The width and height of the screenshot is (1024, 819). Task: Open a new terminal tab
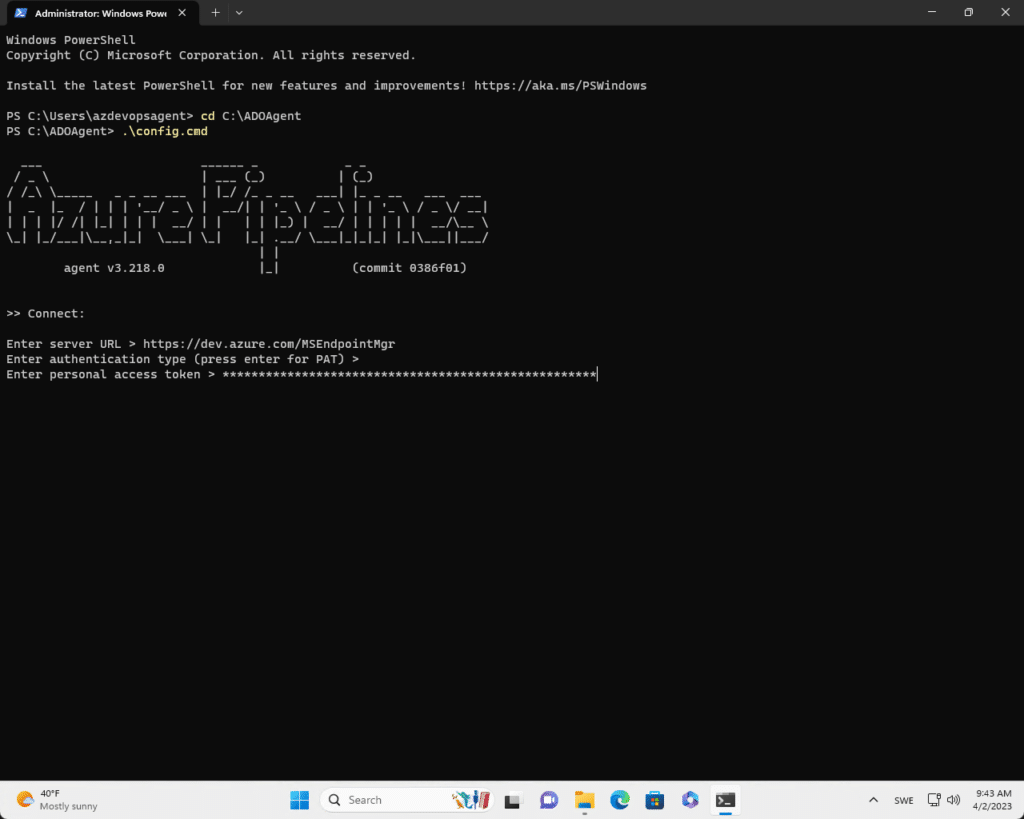pyautogui.click(x=216, y=12)
